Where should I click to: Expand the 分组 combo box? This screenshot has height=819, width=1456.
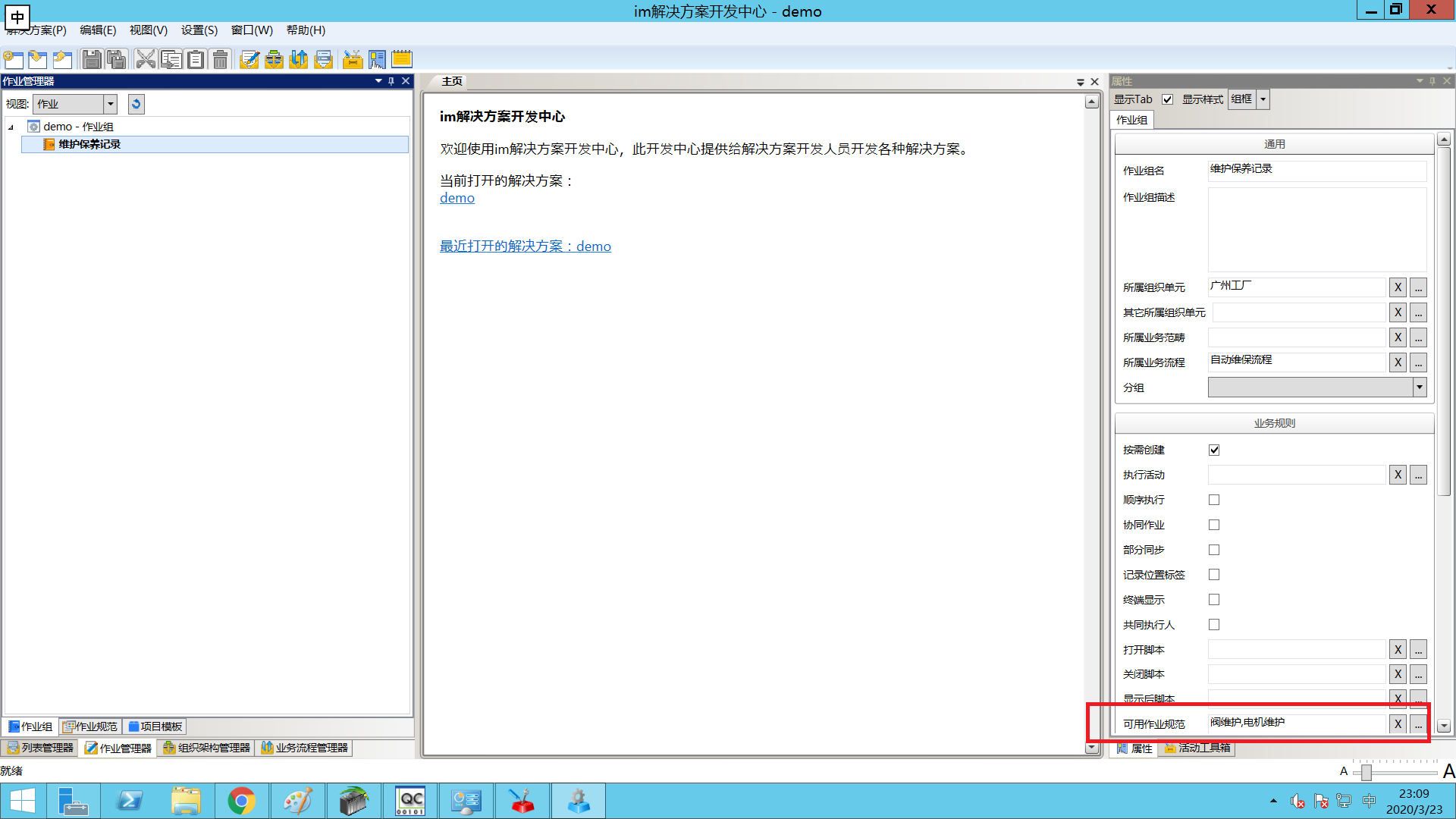click(1419, 388)
